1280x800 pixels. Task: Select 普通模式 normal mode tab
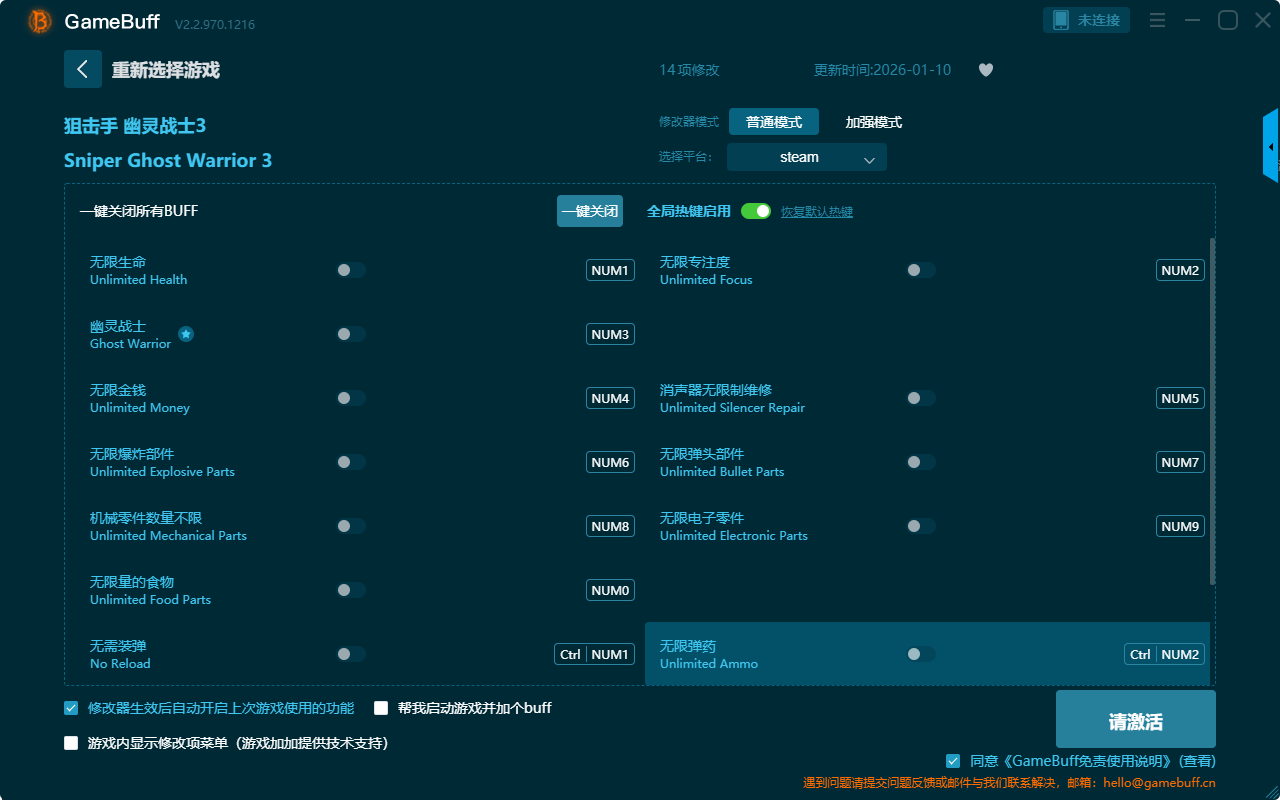[773, 122]
